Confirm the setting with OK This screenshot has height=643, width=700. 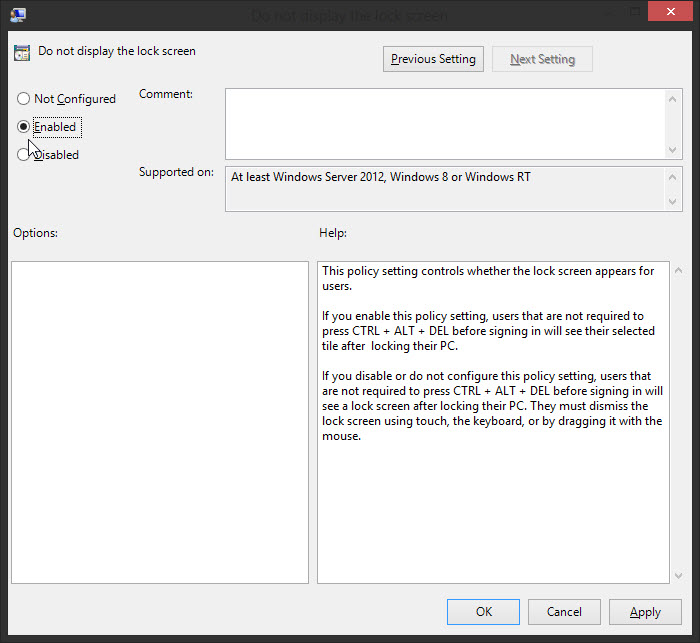[483, 612]
